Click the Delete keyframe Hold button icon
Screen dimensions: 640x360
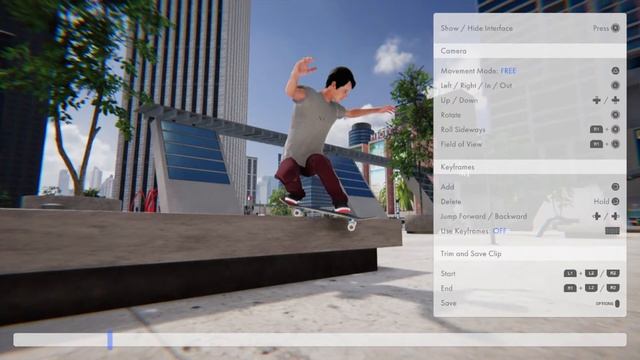(615, 202)
